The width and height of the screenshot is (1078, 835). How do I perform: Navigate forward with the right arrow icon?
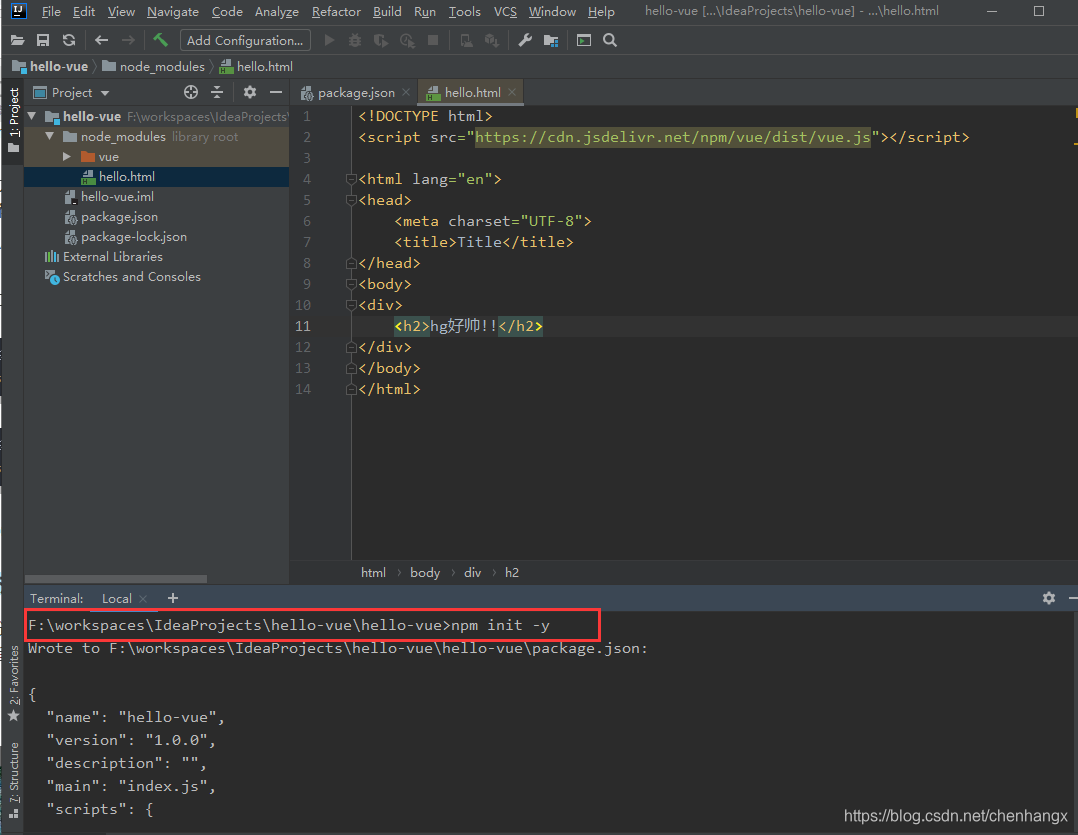tap(128, 41)
